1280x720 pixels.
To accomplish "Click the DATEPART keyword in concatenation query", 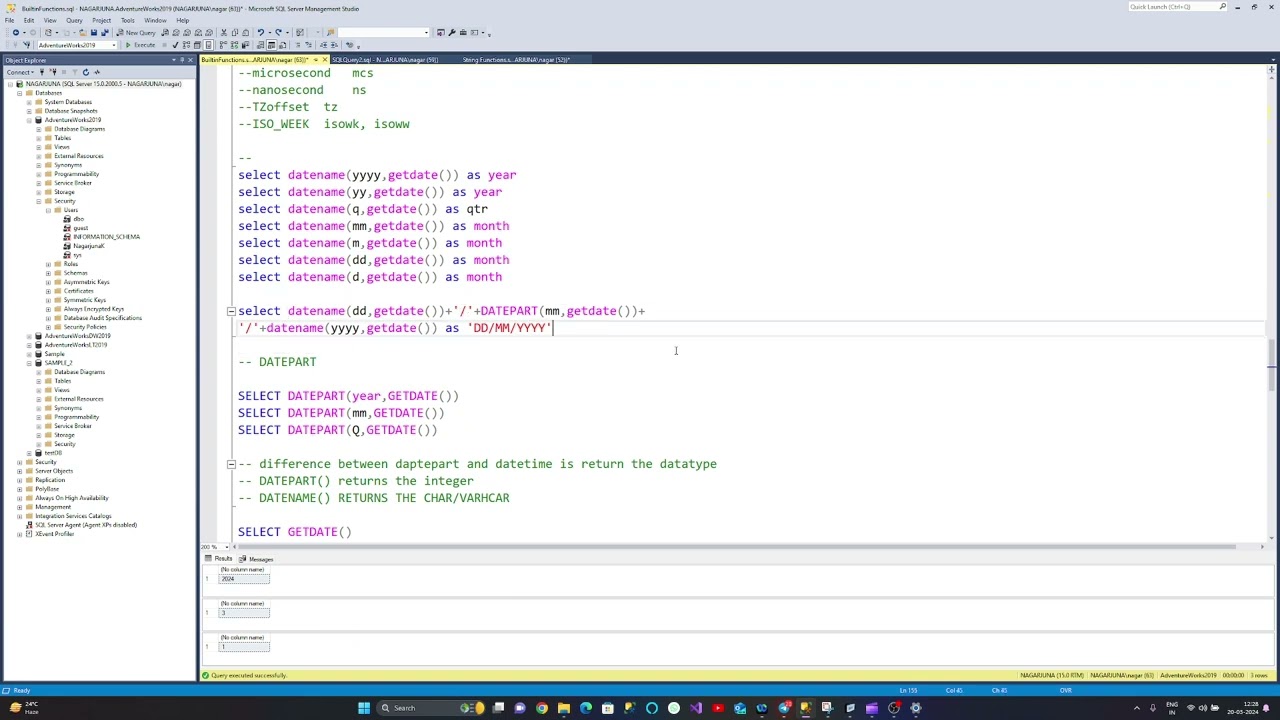I will click(x=509, y=311).
